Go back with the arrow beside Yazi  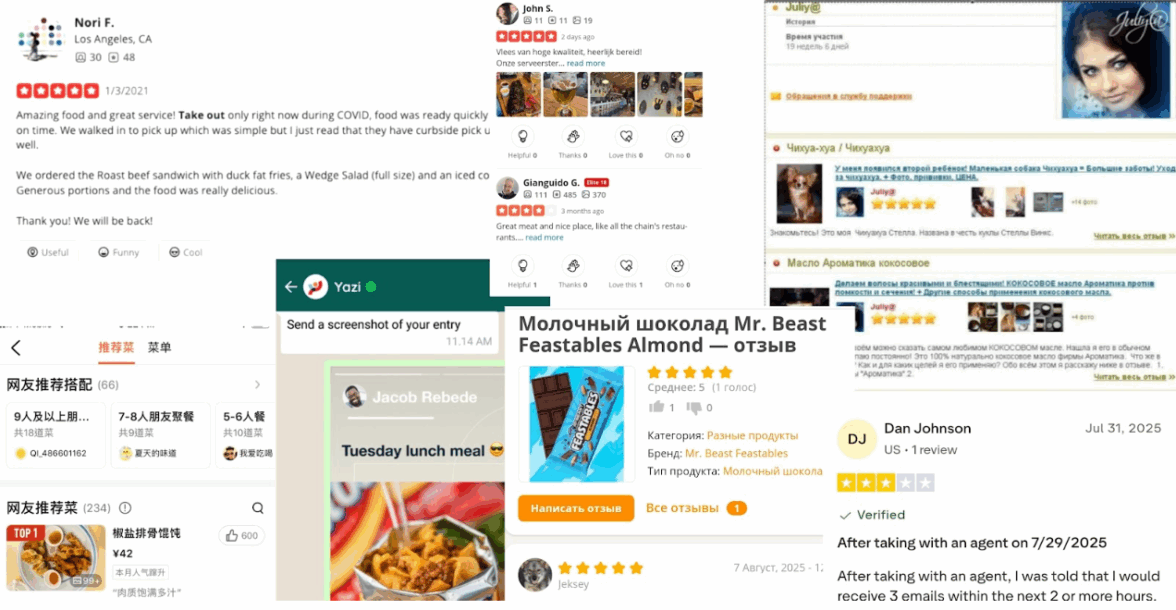[x=291, y=287]
